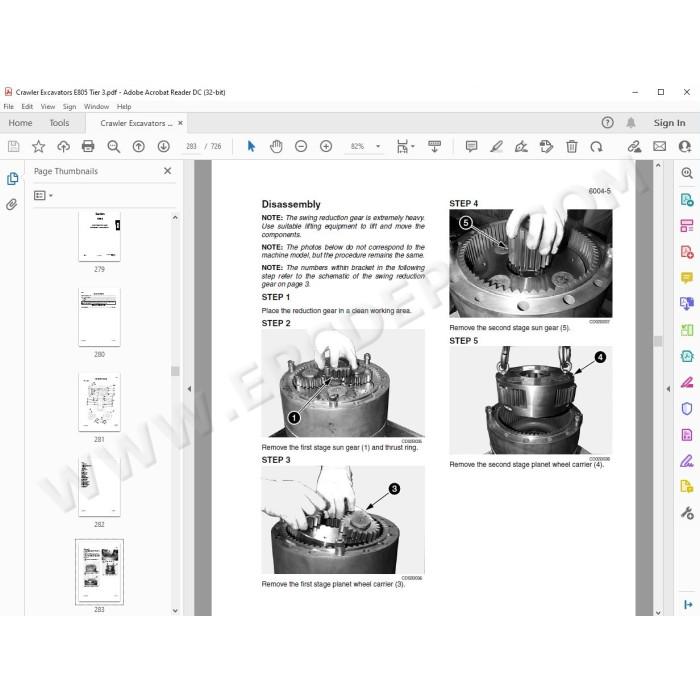Share link to file icon
Viewport: 700px width, 700px height.
point(634,146)
